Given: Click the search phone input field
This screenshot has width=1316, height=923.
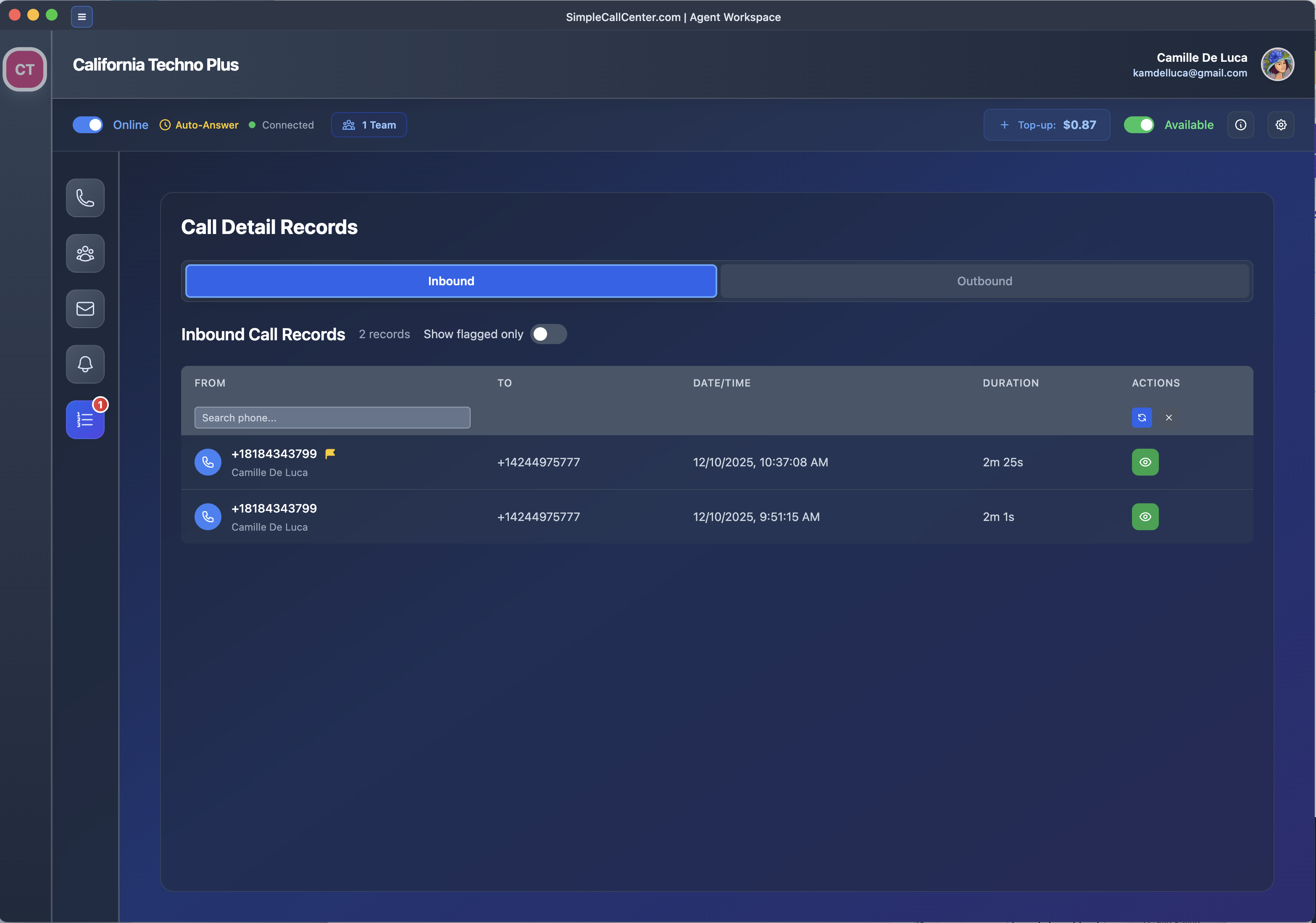Looking at the screenshot, I should pyautogui.click(x=332, y=418).
